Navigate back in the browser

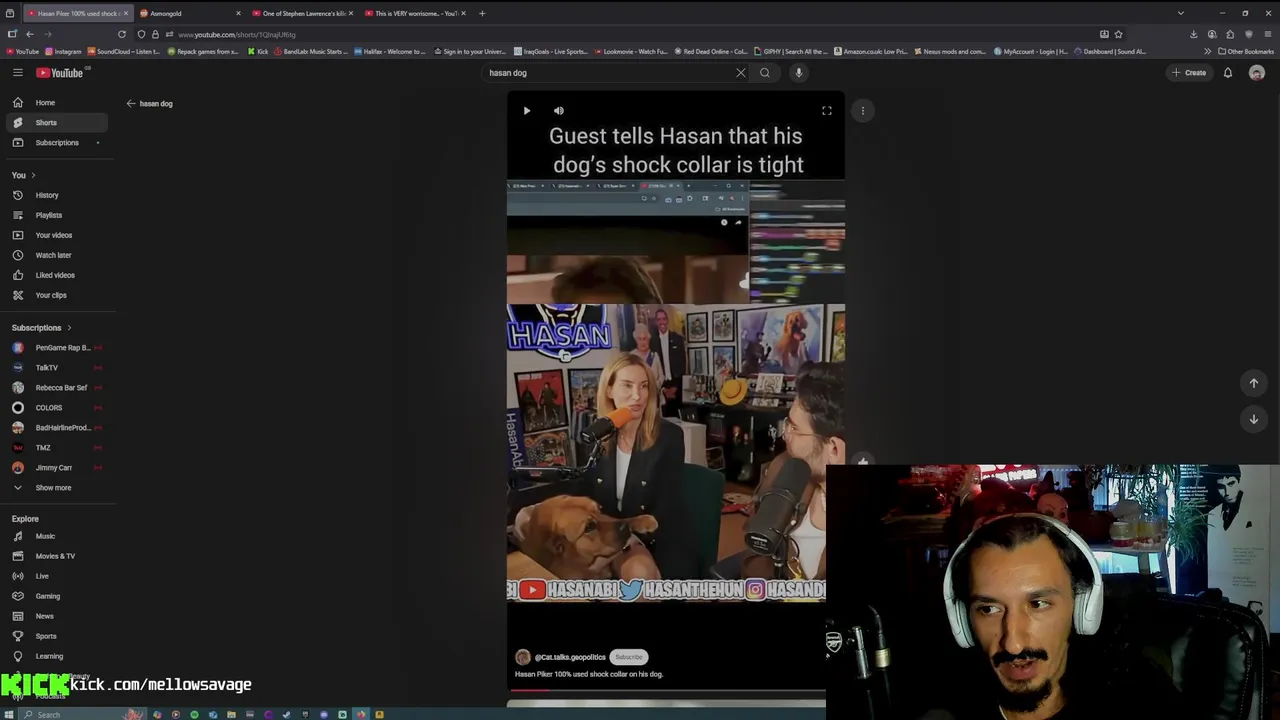tap(29, 34)
